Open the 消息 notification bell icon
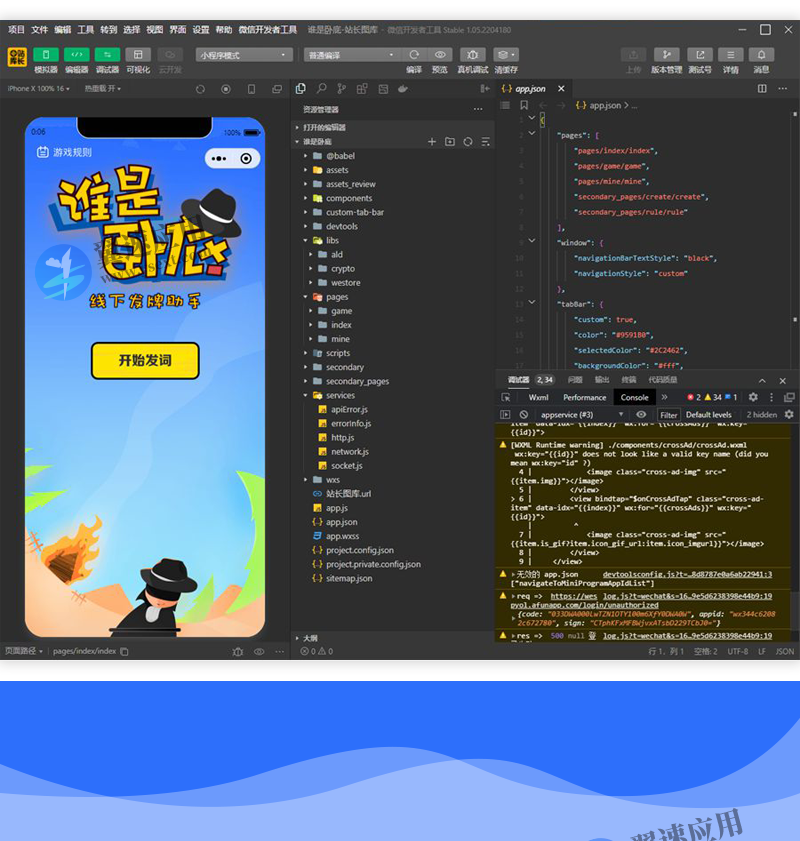Image resolution: width=800 pixels, height=841 pixels. click(761, 55)
